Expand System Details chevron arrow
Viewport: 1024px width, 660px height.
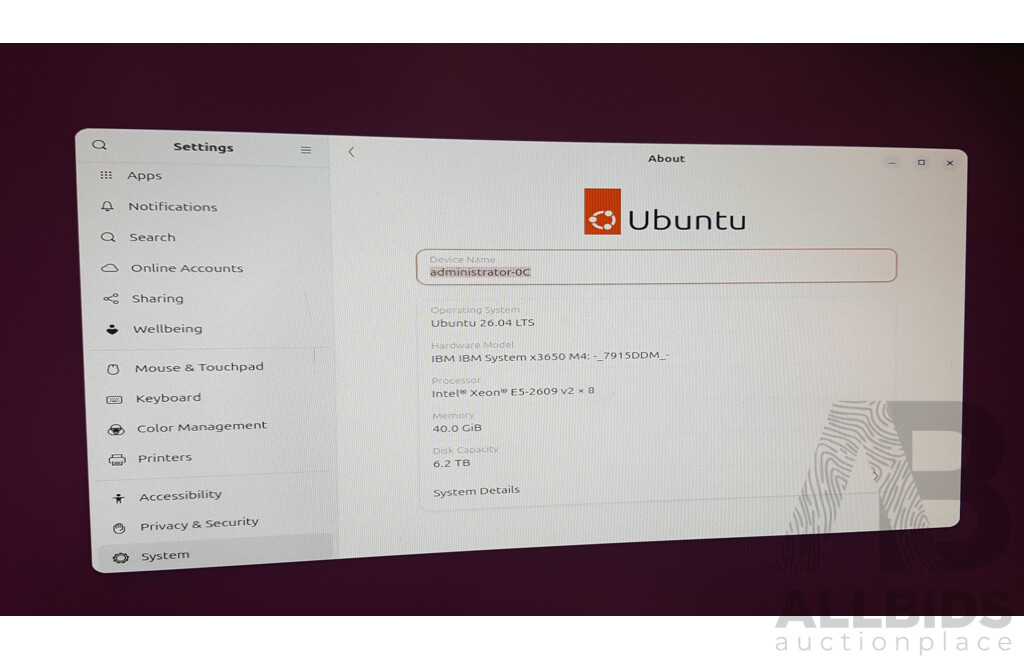coord(875,475)
